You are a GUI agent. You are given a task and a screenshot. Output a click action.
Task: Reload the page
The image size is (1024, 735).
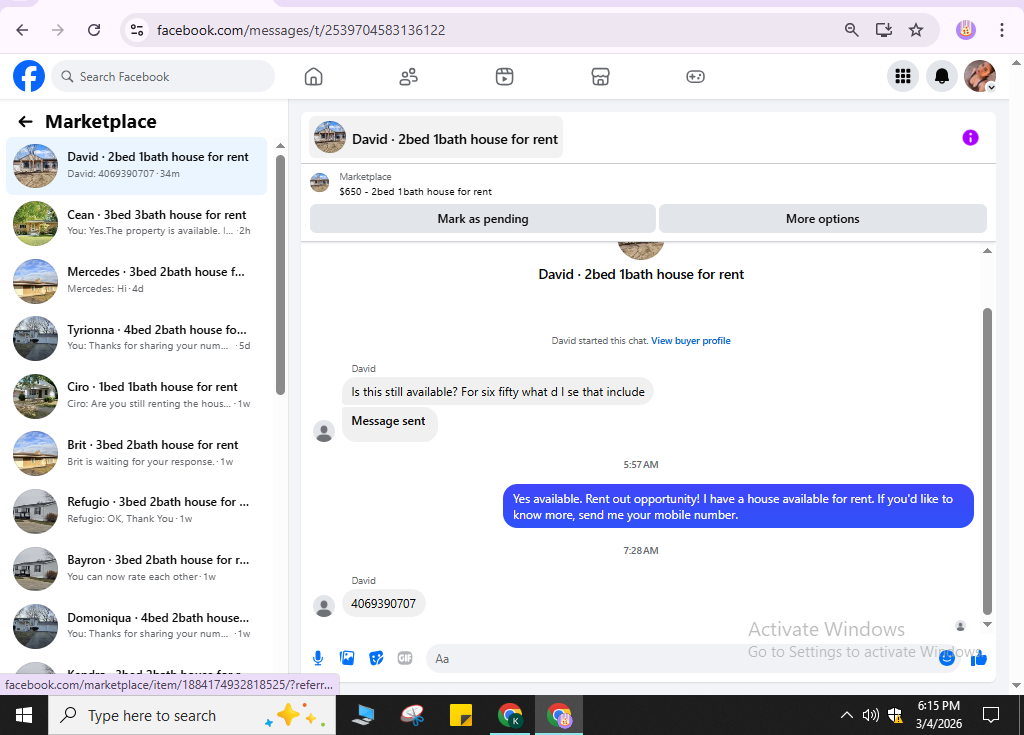(x=94, y=30)
